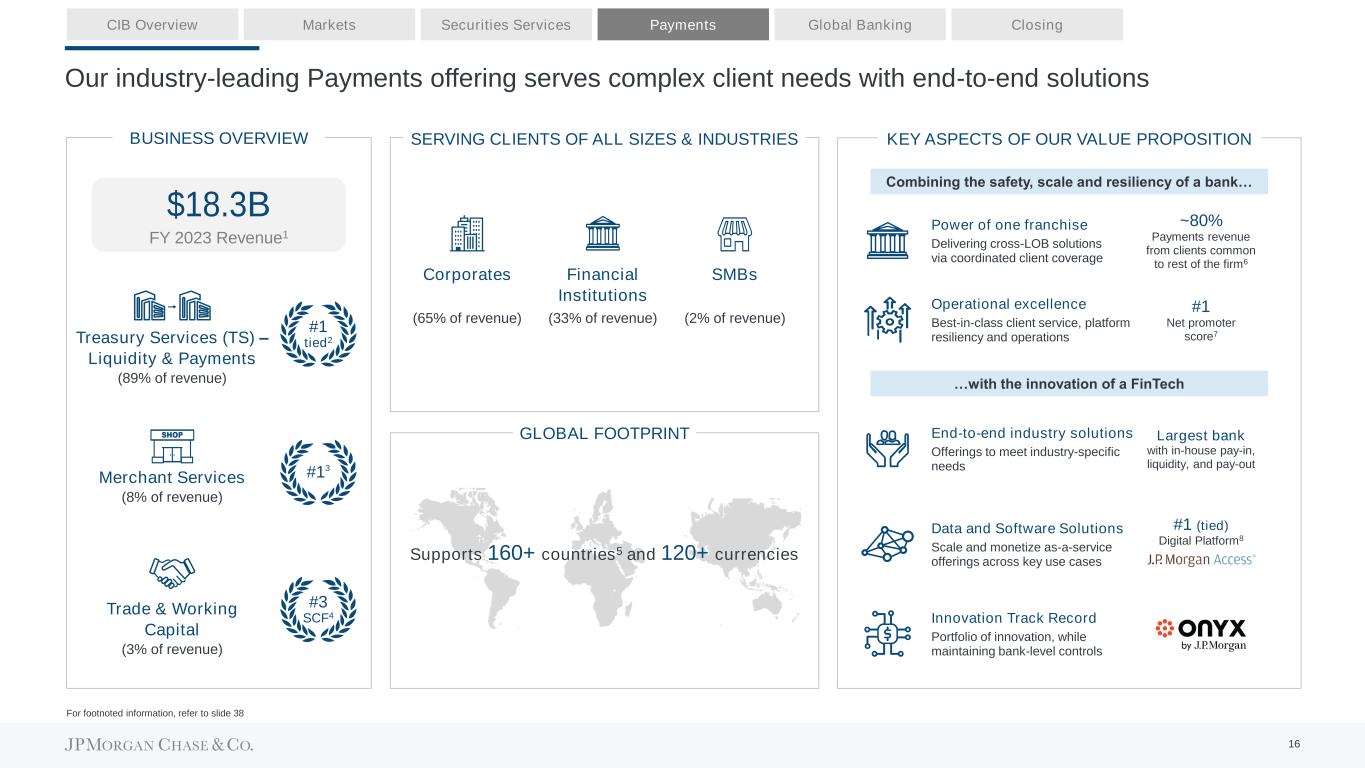The height and width of the screenshot is (768, 1365).
Task: Click the 'End-to-end industry solutions' heading
Action: pos(1031,433)
